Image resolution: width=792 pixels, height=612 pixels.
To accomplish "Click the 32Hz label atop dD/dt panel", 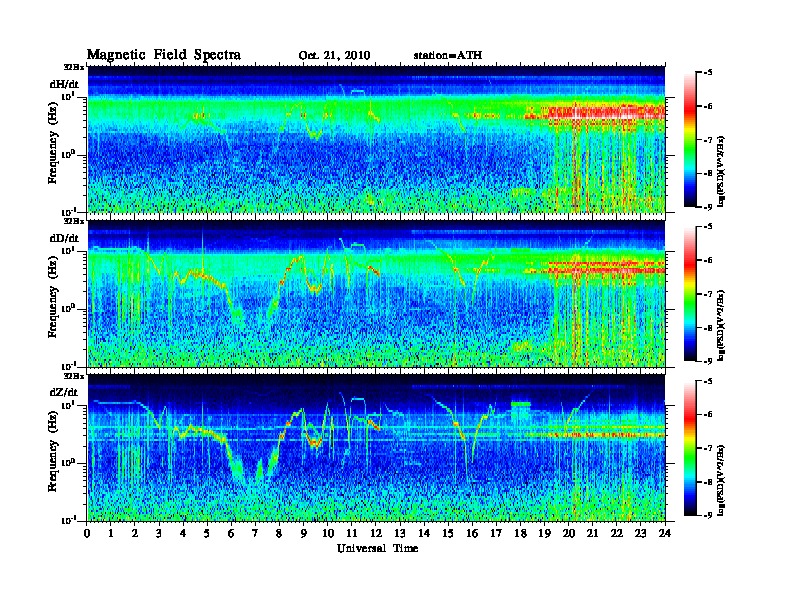I will point(74,221).
